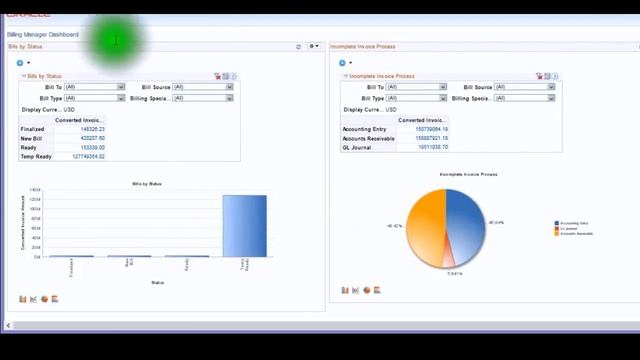Open the Finalized converted invoice amount link
This screenshot has width=640, height=360.
pos(93,129)
